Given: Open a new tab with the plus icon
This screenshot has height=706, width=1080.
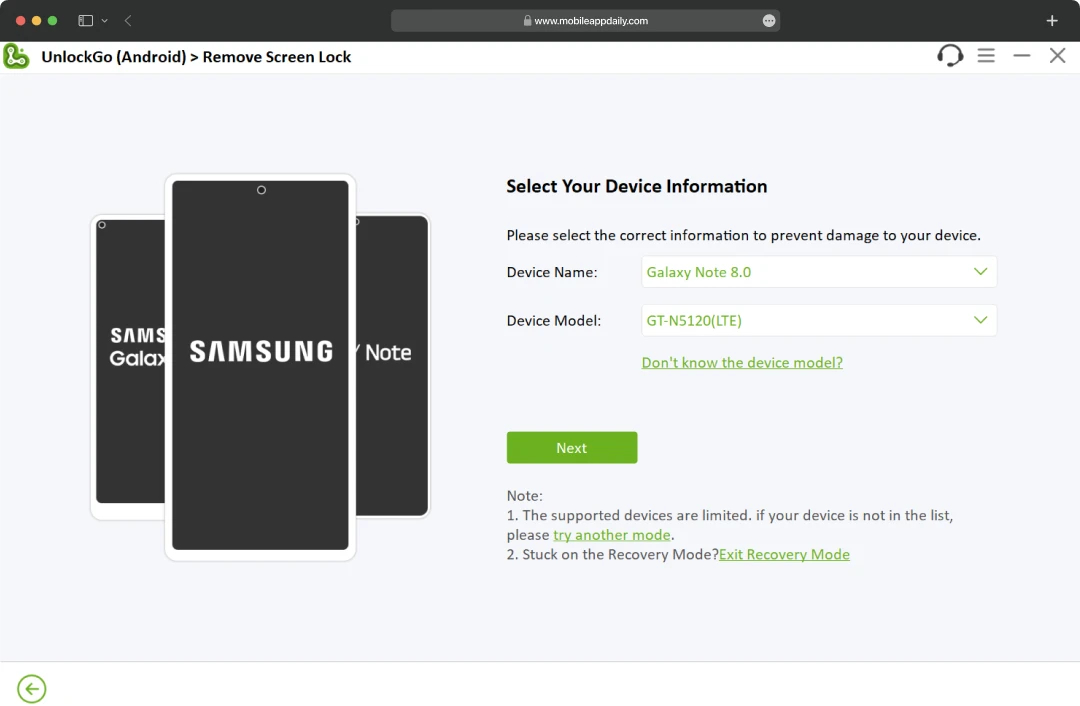Looking at the screenshot, I should (x=1051, y=20).
